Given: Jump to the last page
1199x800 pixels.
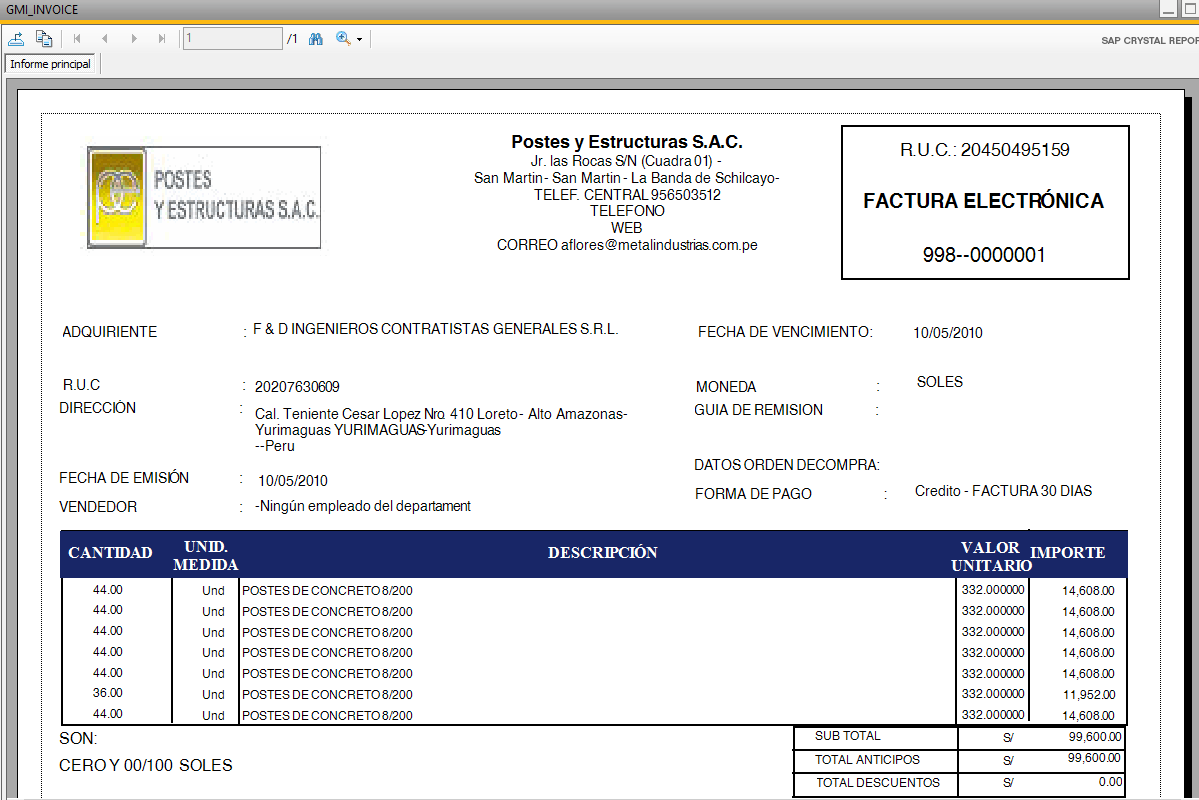Looking at the screenshot, I should 161,39.
